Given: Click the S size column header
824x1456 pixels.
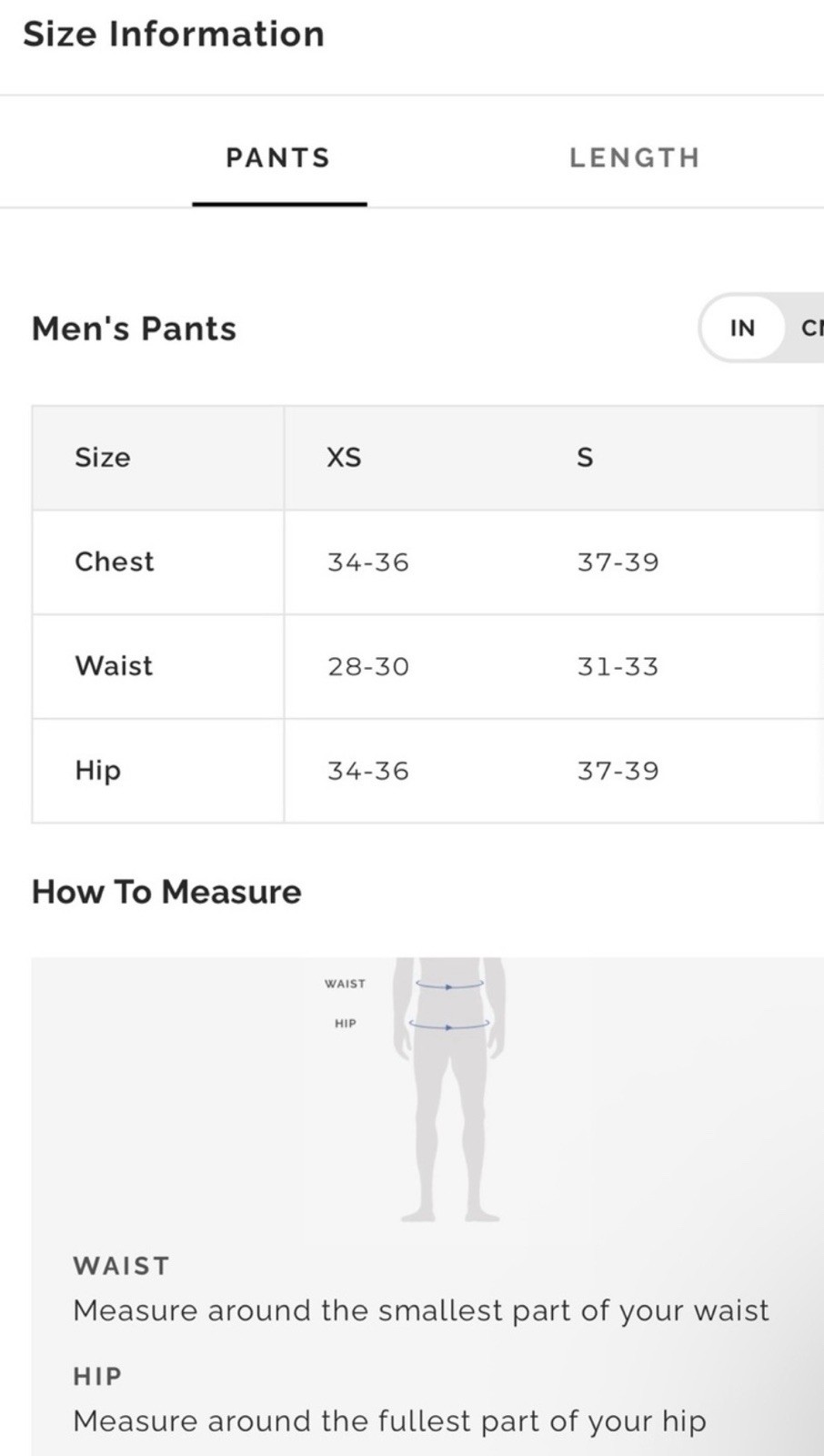Looking at the screenshot, I should tap(585, 457).
